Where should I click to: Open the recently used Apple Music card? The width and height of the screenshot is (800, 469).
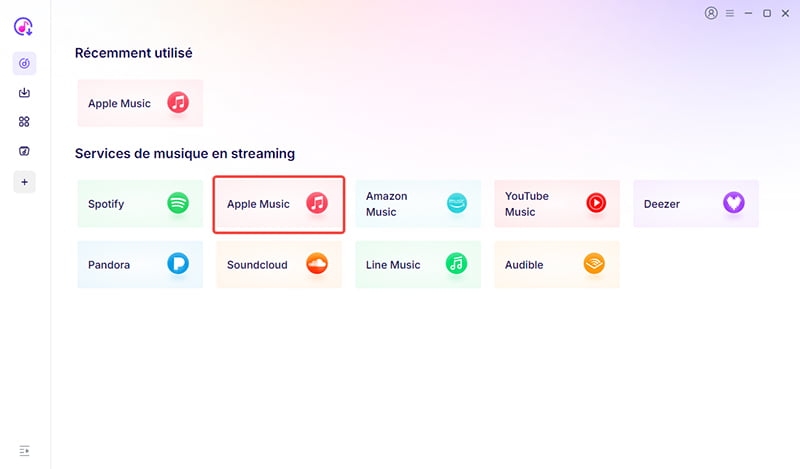pyautogui.click(x=140, y=103)
